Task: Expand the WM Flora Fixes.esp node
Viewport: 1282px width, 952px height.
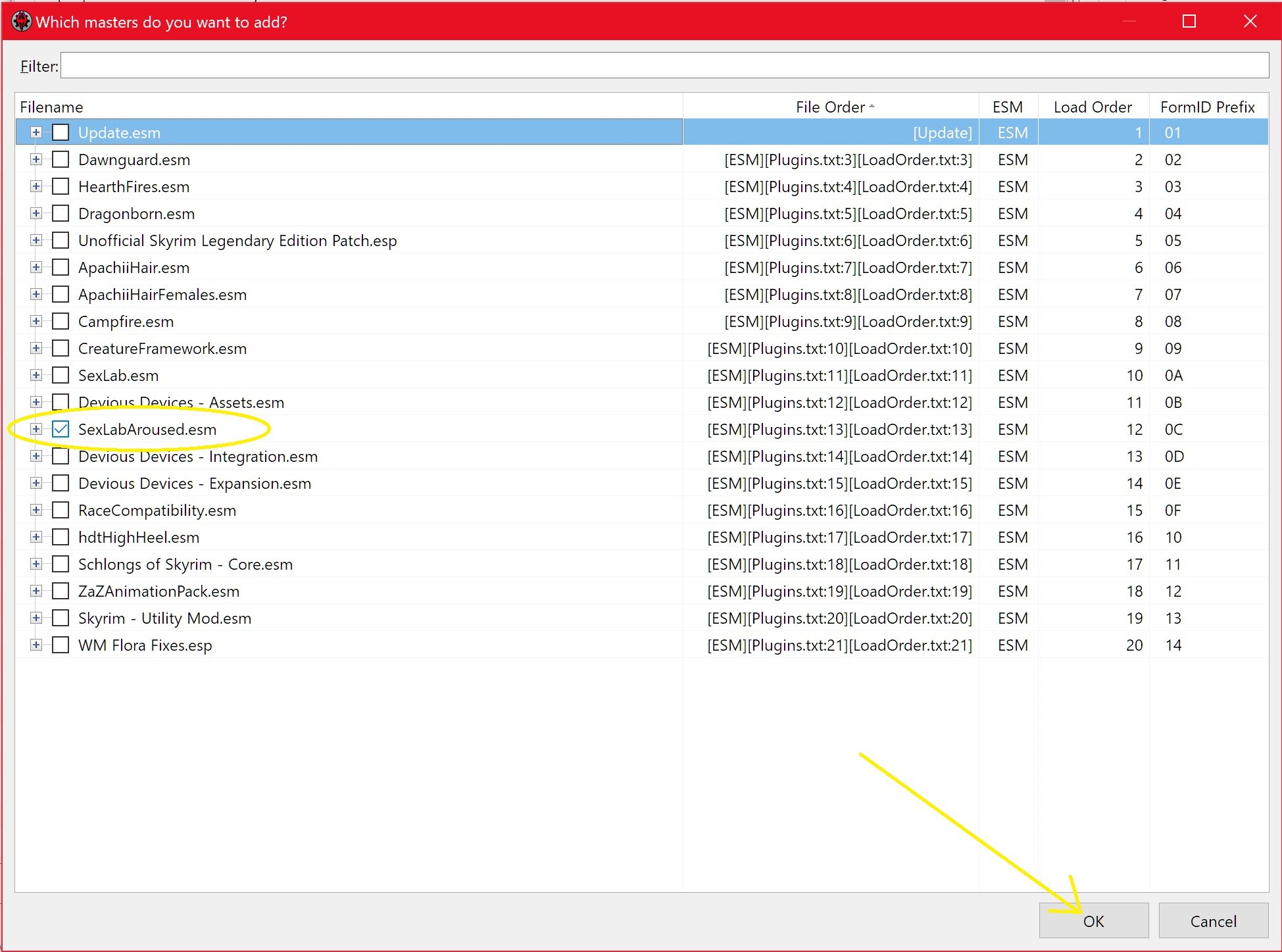Action: [x=36, y=645]
